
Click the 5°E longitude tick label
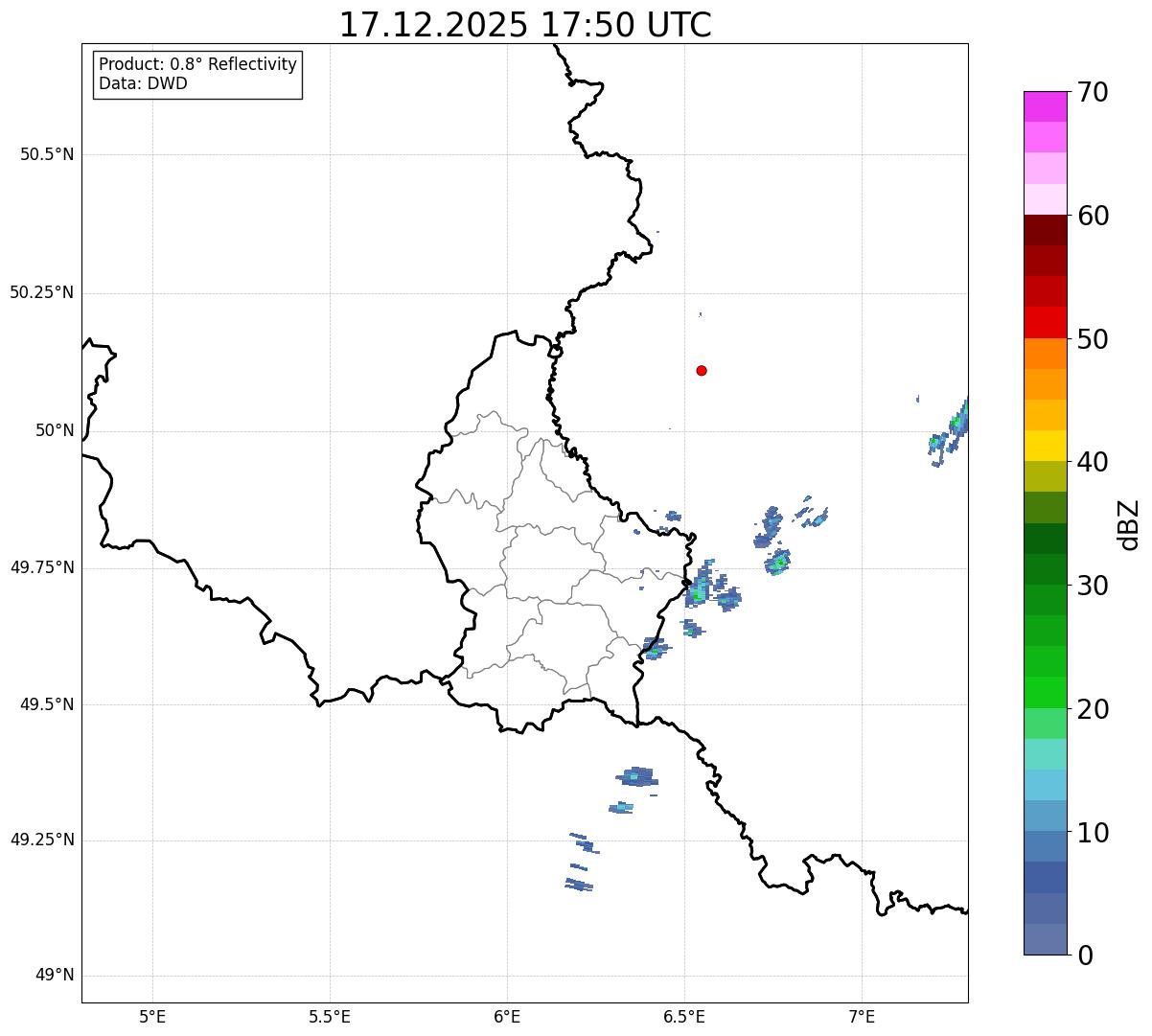[x=152, y=1016]
